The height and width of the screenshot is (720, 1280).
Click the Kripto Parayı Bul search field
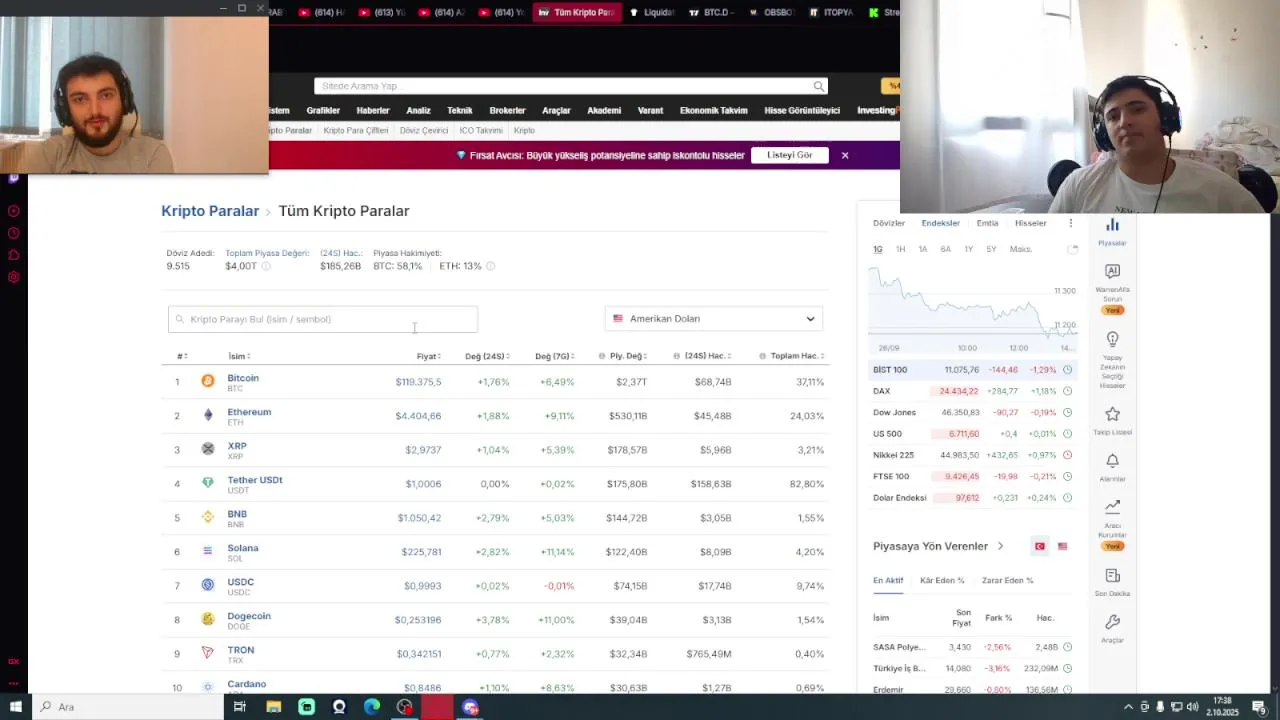pos(323,319)
